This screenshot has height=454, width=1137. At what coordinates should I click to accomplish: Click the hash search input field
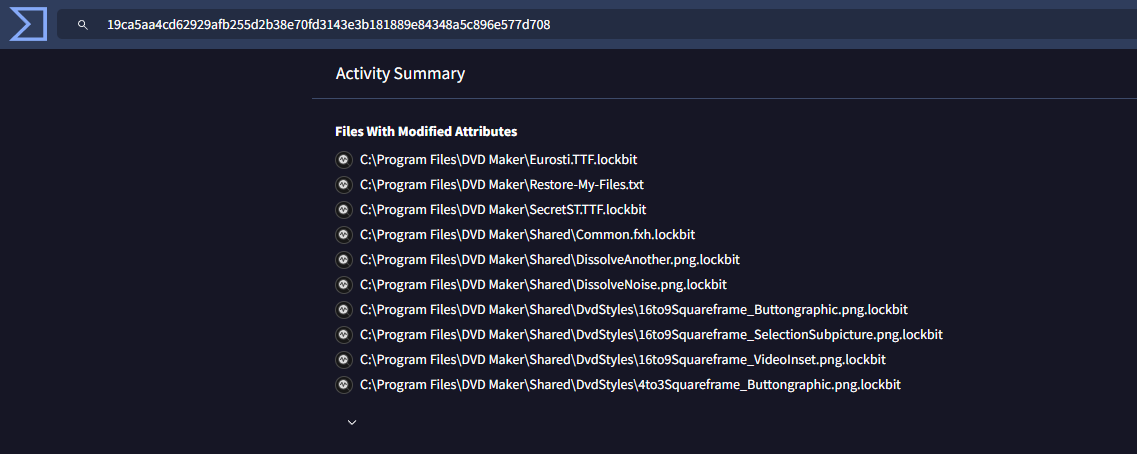(597, 25)
